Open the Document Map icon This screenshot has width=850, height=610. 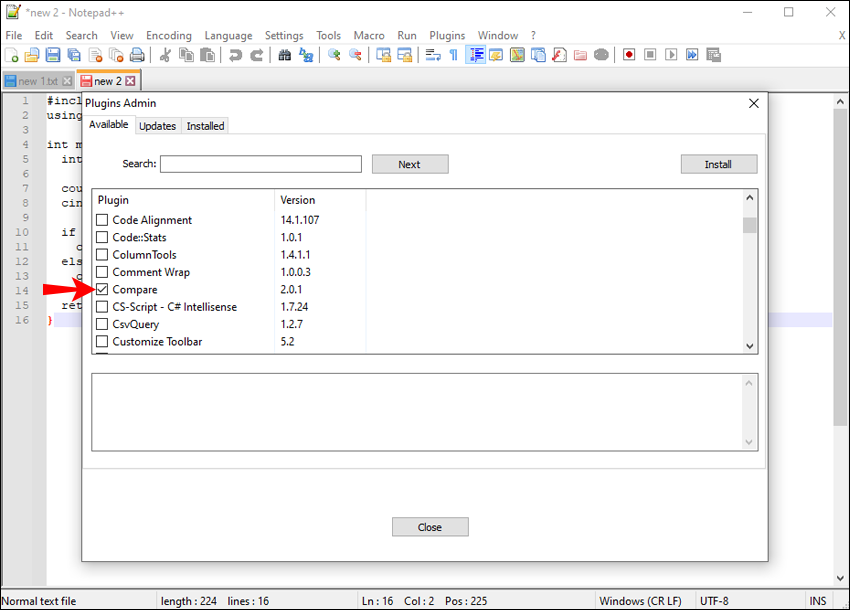tap(517, 55)
